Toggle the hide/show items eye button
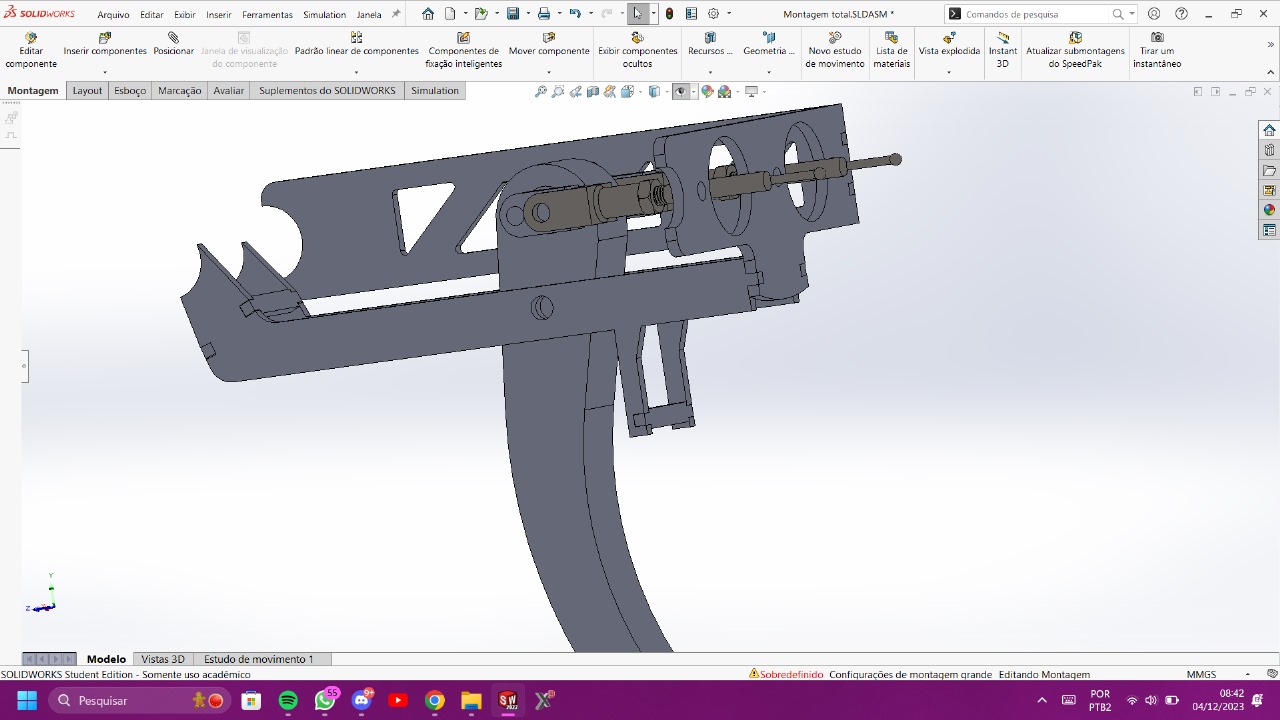 680,91
